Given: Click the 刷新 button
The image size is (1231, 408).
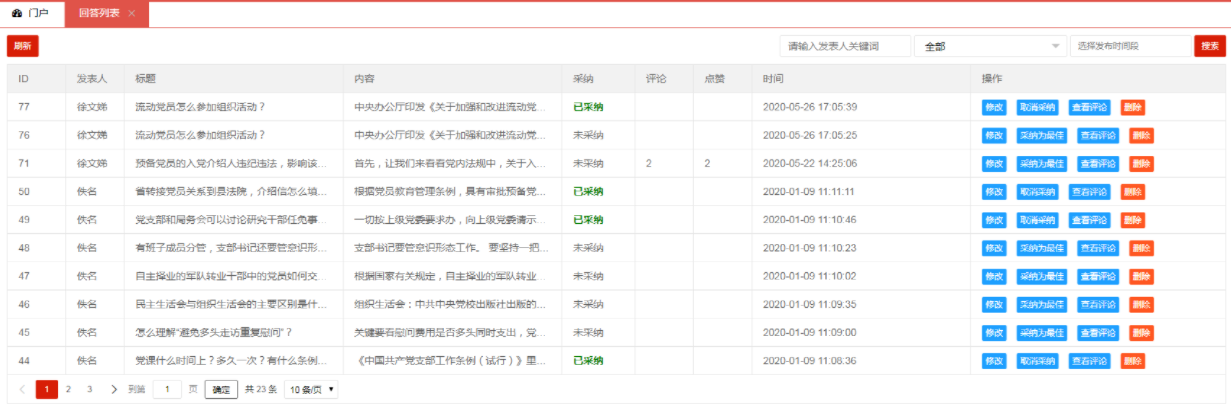Looking at the screenshot, I should click(22, 46).
